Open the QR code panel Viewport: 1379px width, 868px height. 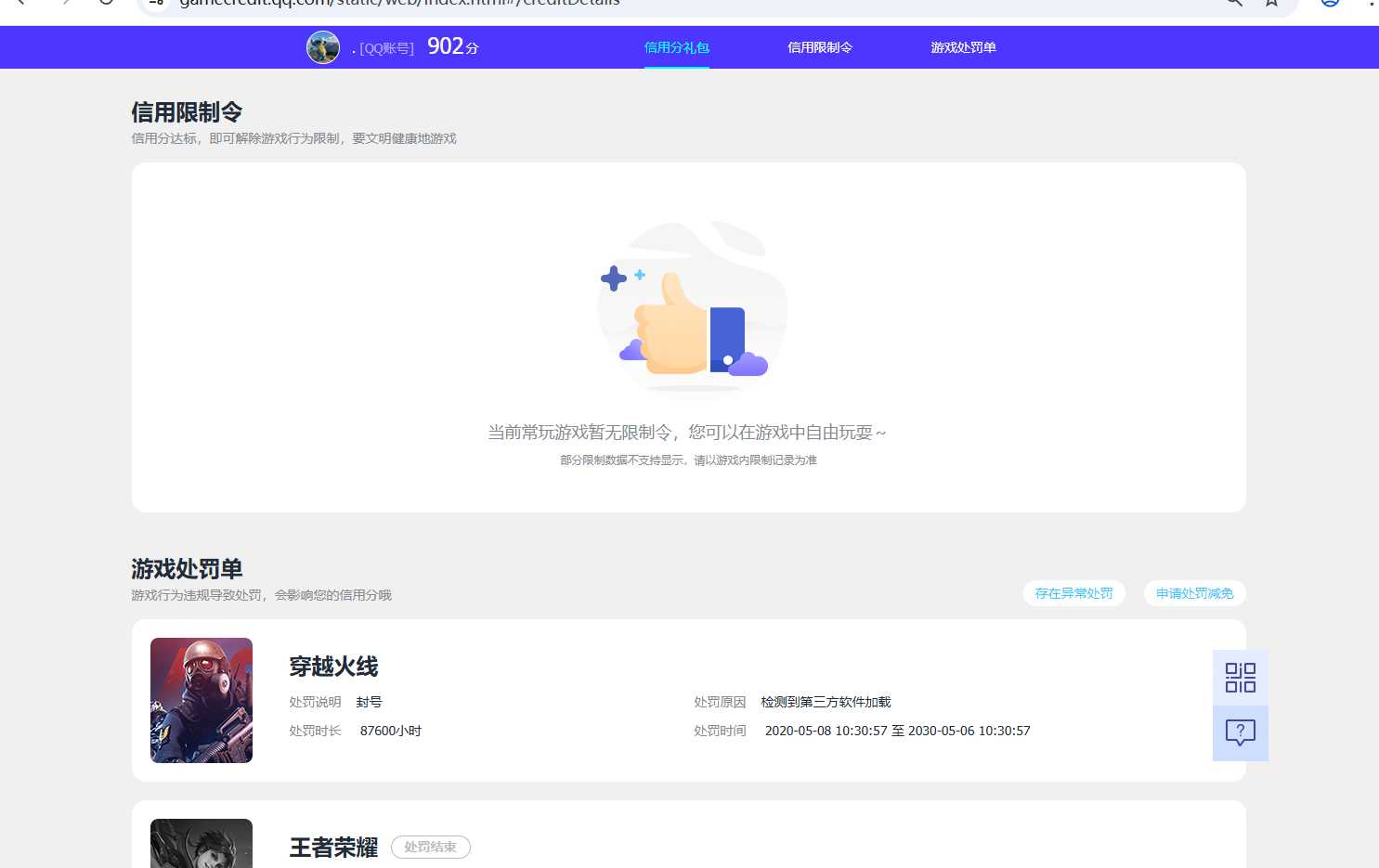[x=1241, y=677]
